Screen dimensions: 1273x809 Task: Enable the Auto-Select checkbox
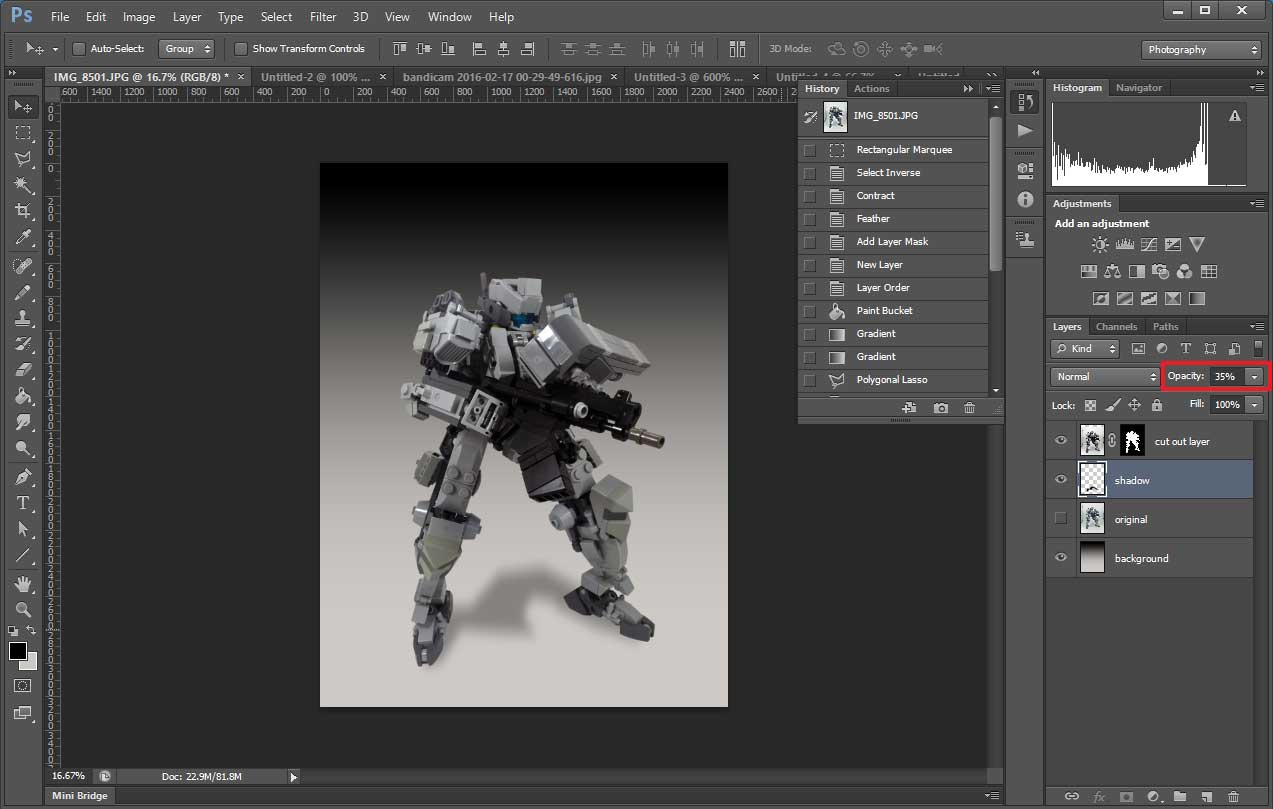79,49
